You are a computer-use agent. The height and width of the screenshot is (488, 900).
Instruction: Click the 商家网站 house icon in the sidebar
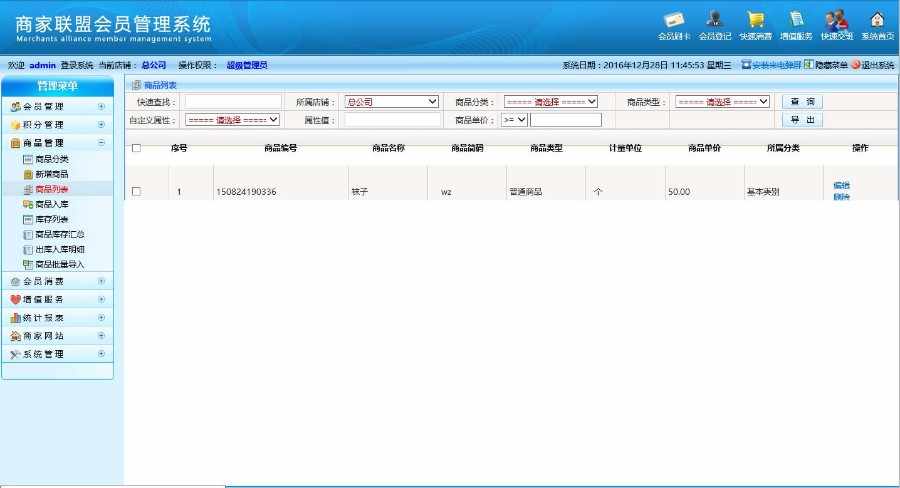coord(15,336)
